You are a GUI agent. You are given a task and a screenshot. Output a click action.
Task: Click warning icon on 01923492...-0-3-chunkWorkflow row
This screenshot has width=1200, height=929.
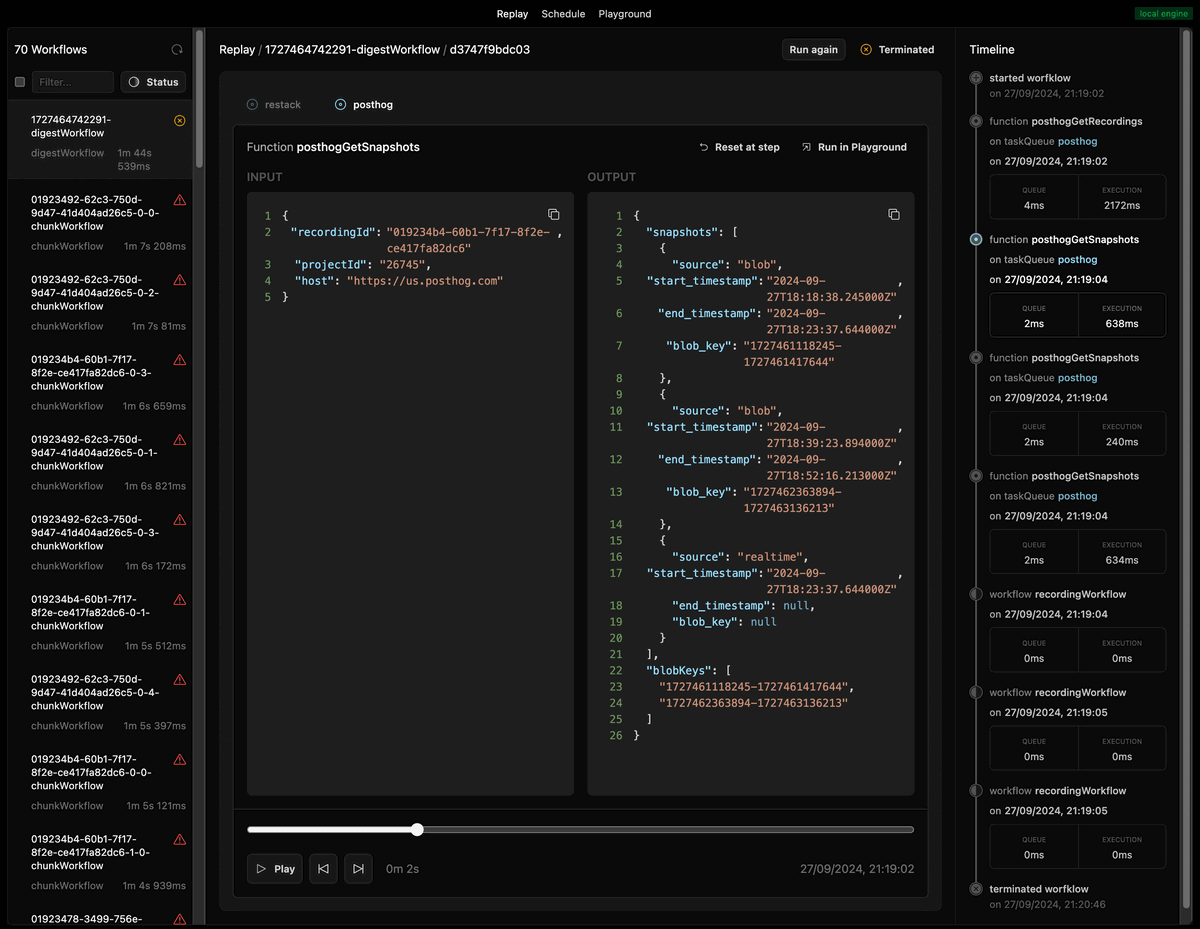tap(180, 520)
